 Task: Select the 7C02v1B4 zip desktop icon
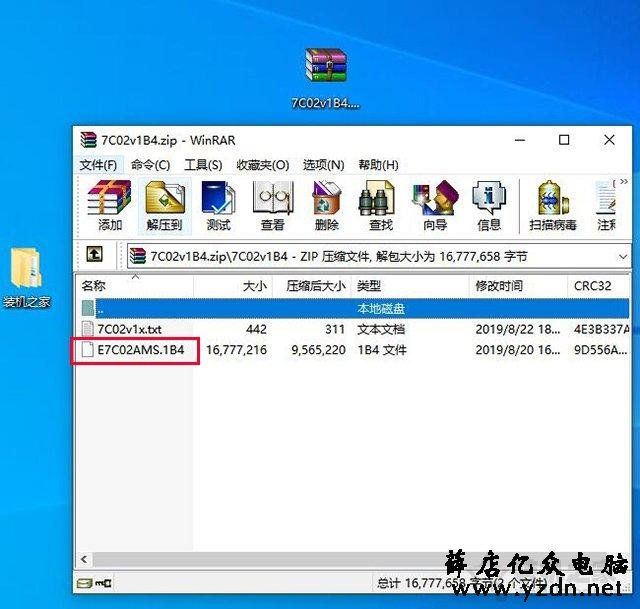pos(325,79)
